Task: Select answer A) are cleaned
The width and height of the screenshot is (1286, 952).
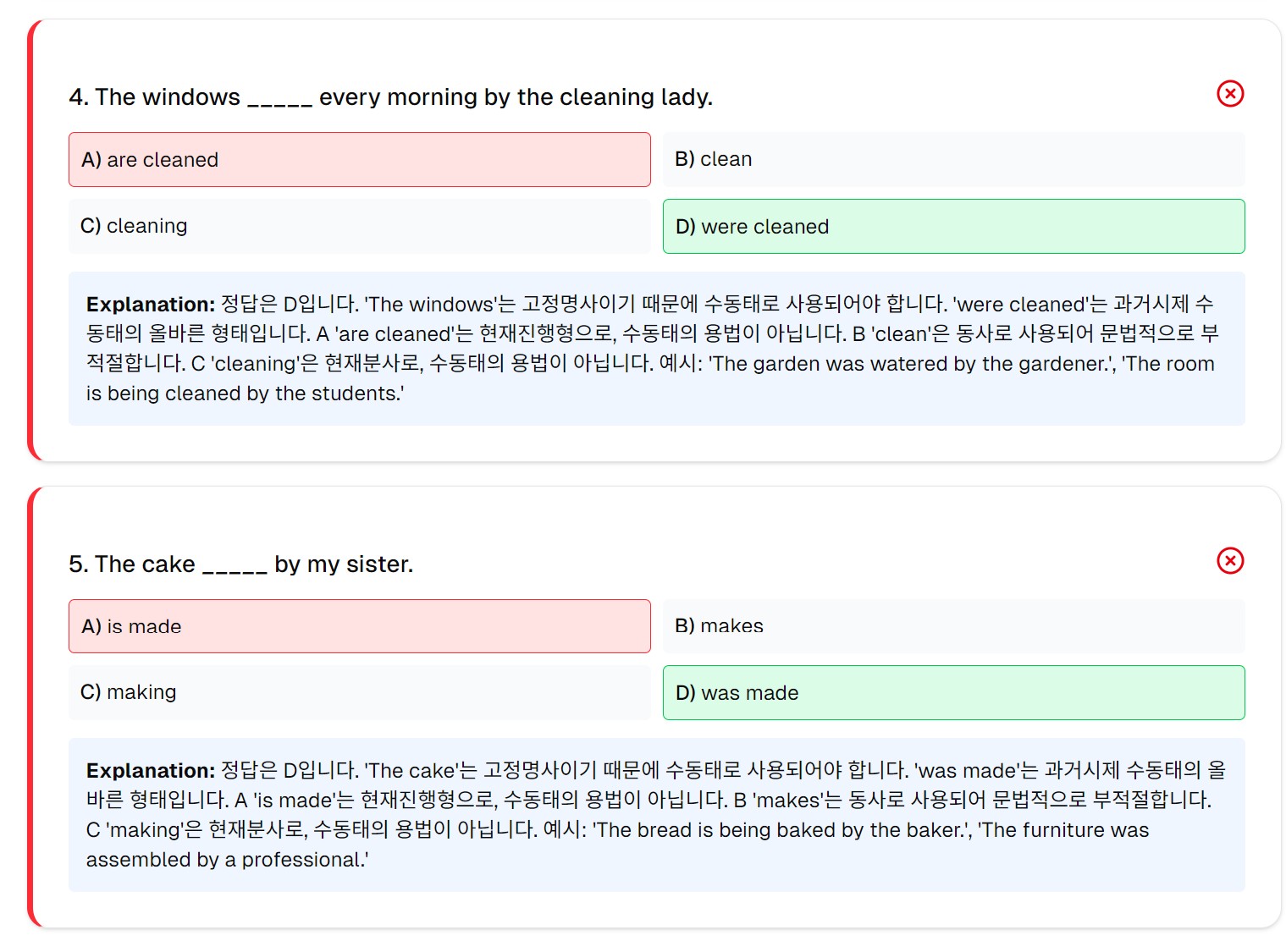Action: point(359,160)
